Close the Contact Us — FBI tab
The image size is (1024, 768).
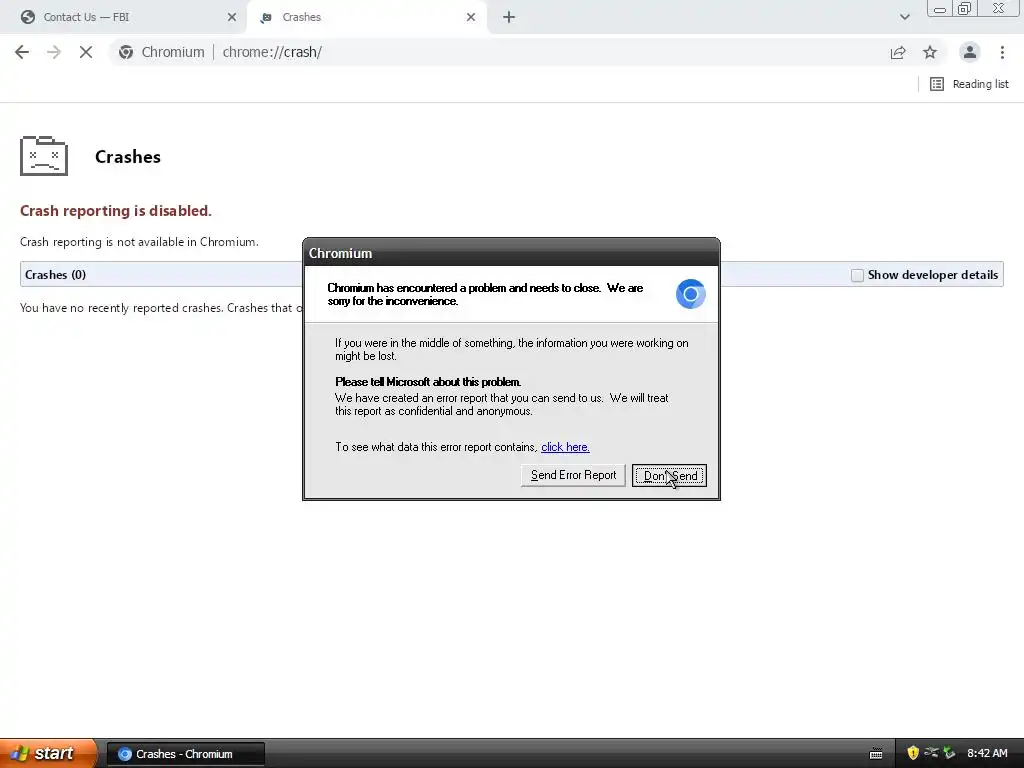coord(232,17)
